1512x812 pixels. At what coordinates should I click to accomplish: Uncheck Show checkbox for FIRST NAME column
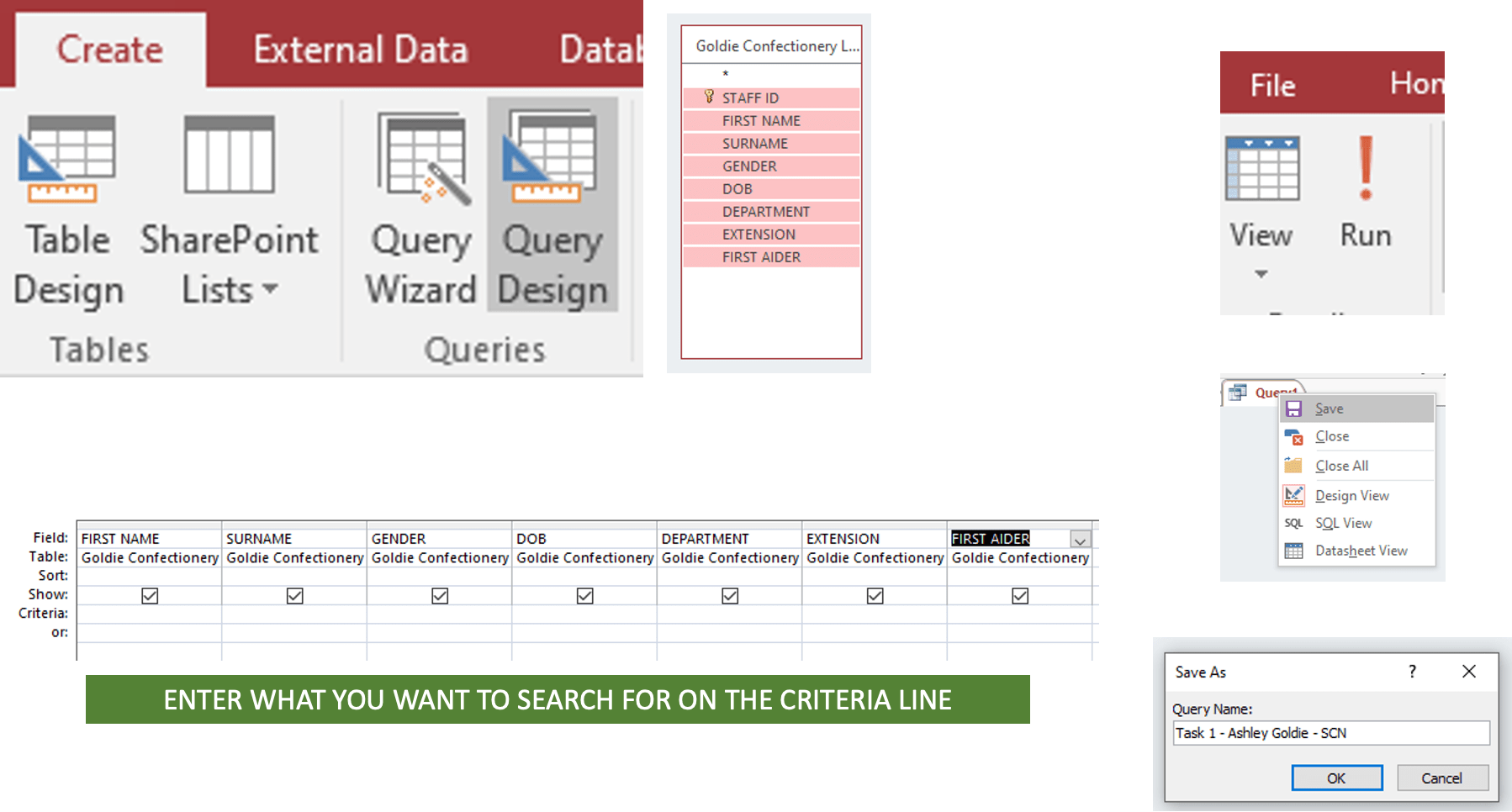150,596
